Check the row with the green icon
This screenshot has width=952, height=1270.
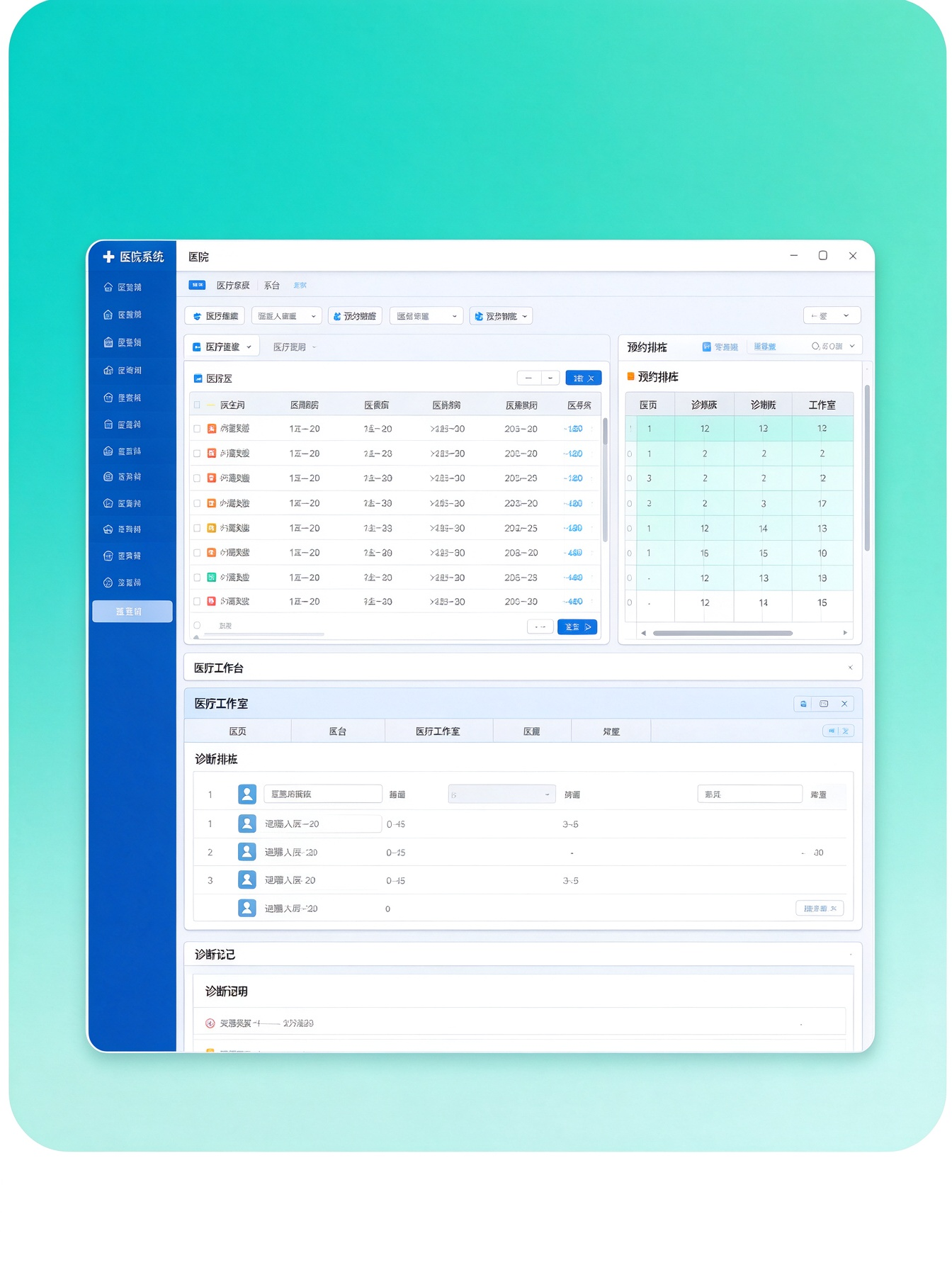197,577
